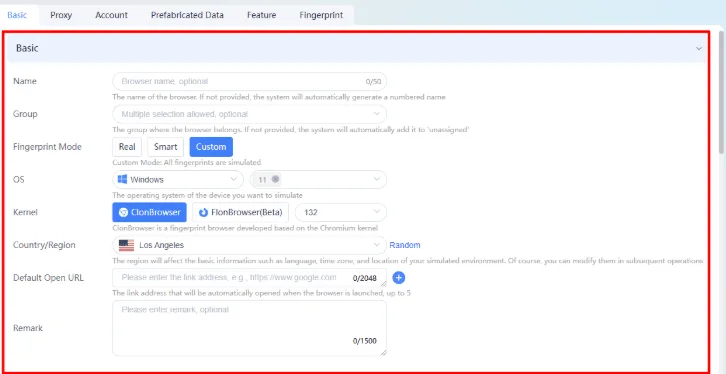The image size is (726, 374).
Task: Click the 'Country/Region' label
Action: (44, 245)
